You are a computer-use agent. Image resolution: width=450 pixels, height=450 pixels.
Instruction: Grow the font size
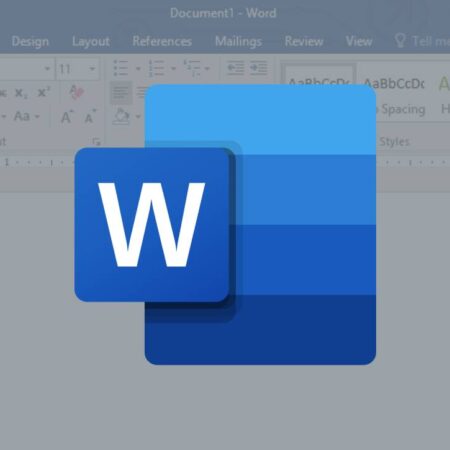(67, 117)
